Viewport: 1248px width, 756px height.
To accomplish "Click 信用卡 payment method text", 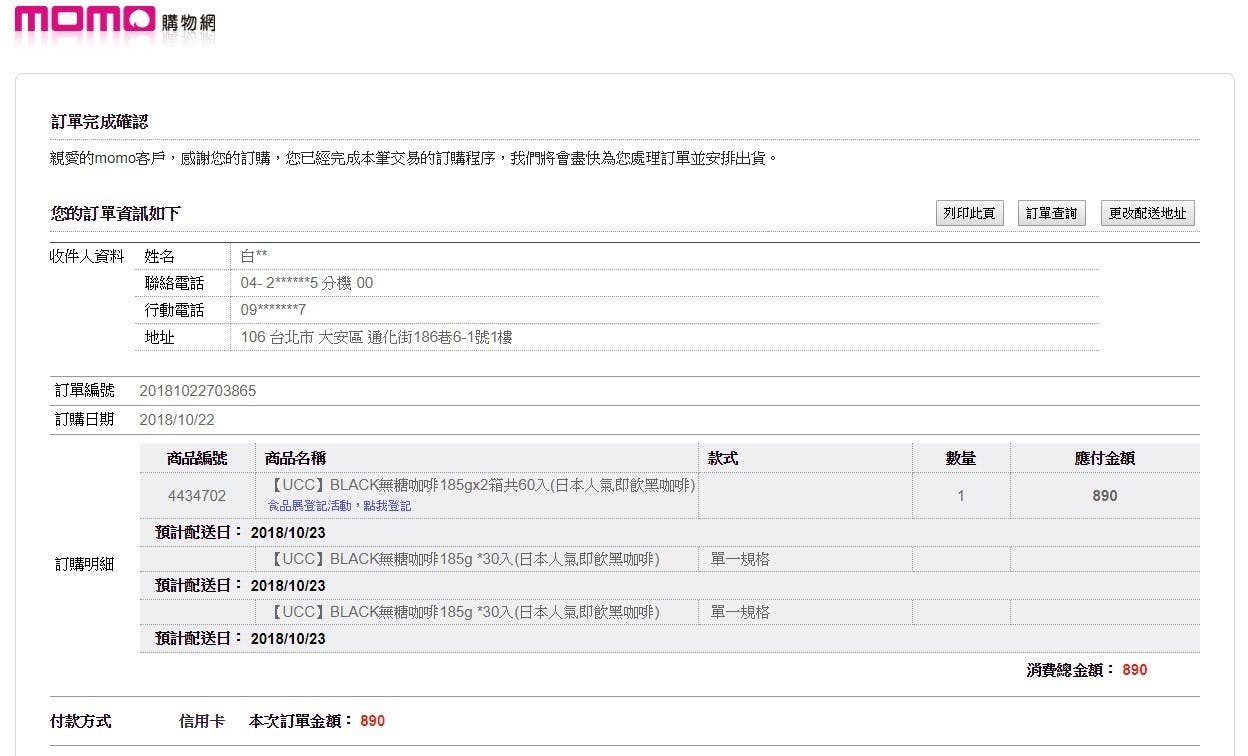I will 201,721.
